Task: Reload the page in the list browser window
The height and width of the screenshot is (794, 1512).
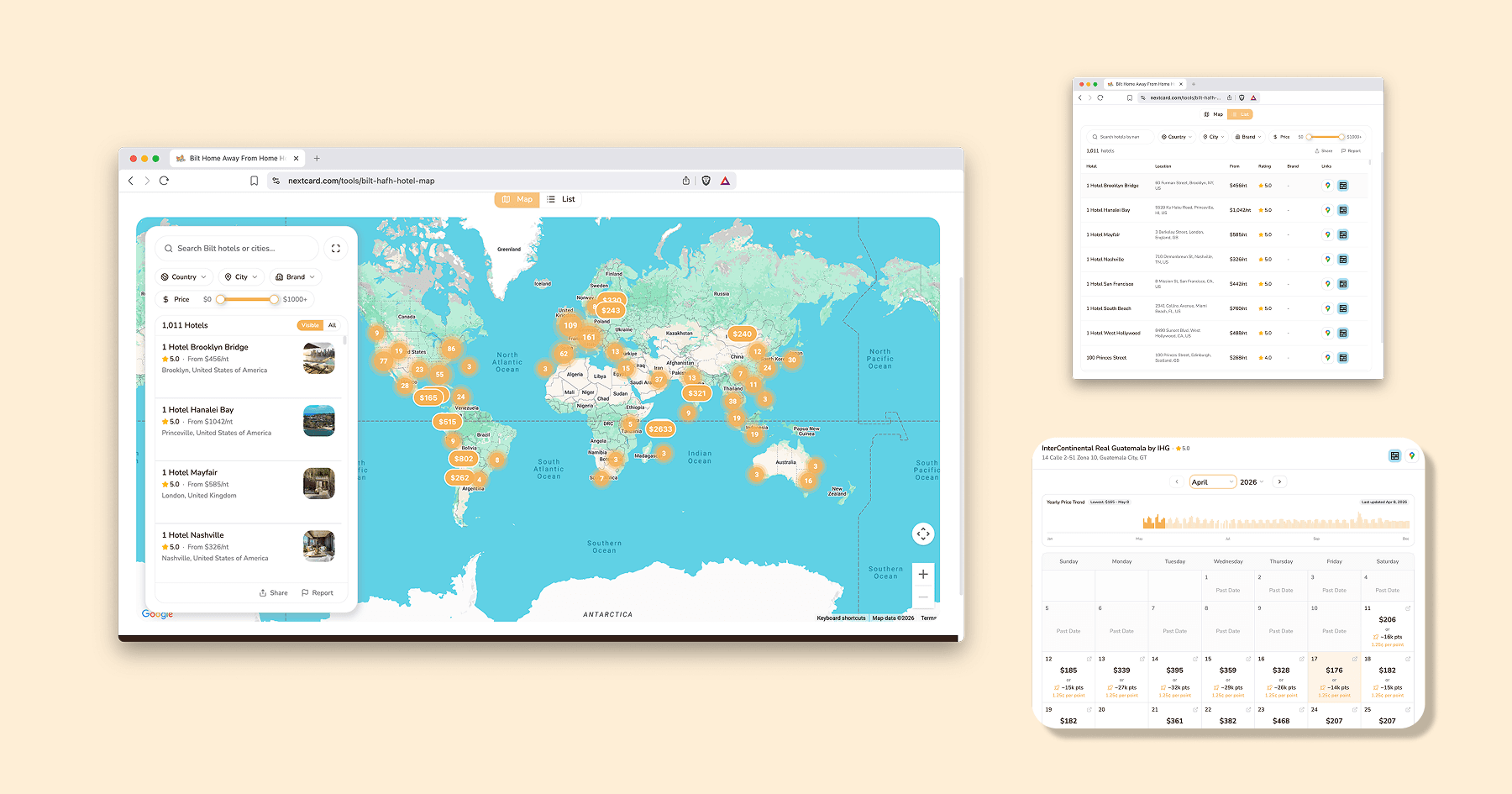Action: coord(1100,97)
